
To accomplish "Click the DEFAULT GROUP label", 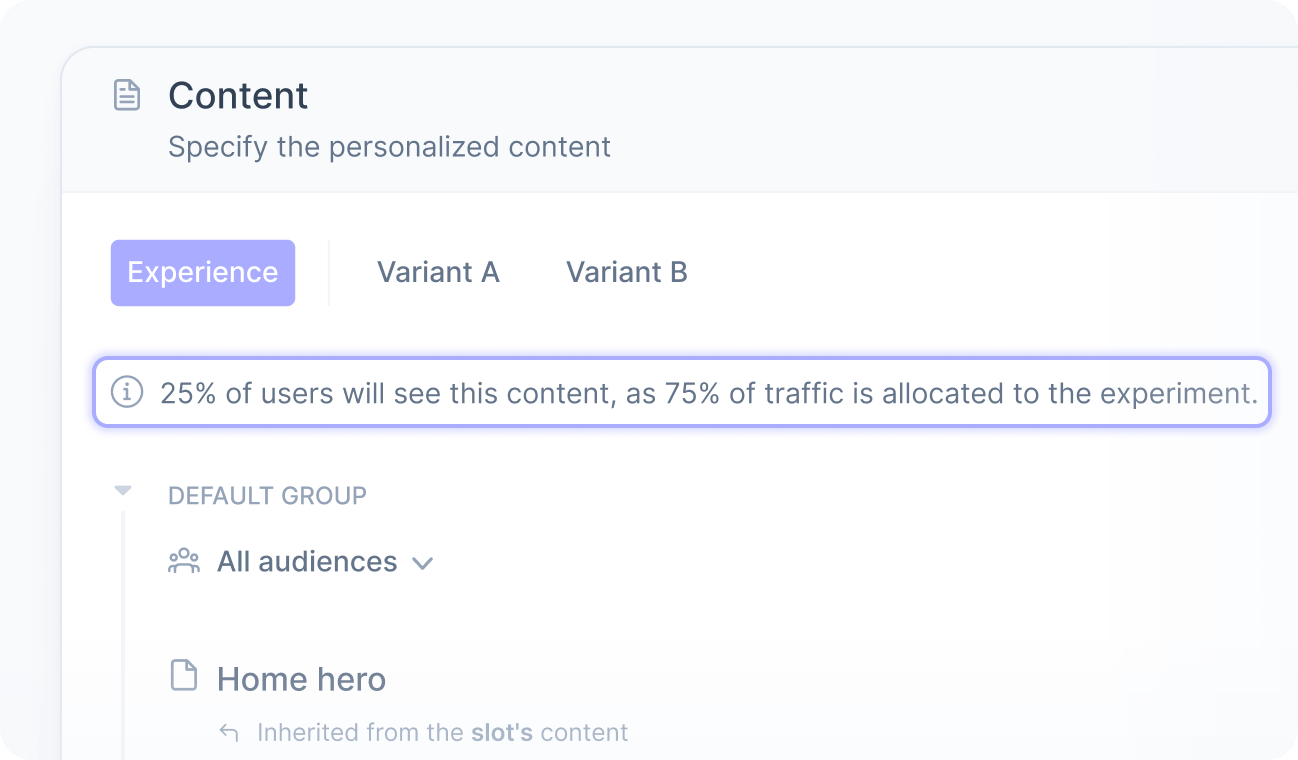I will [x=267, y=496].
